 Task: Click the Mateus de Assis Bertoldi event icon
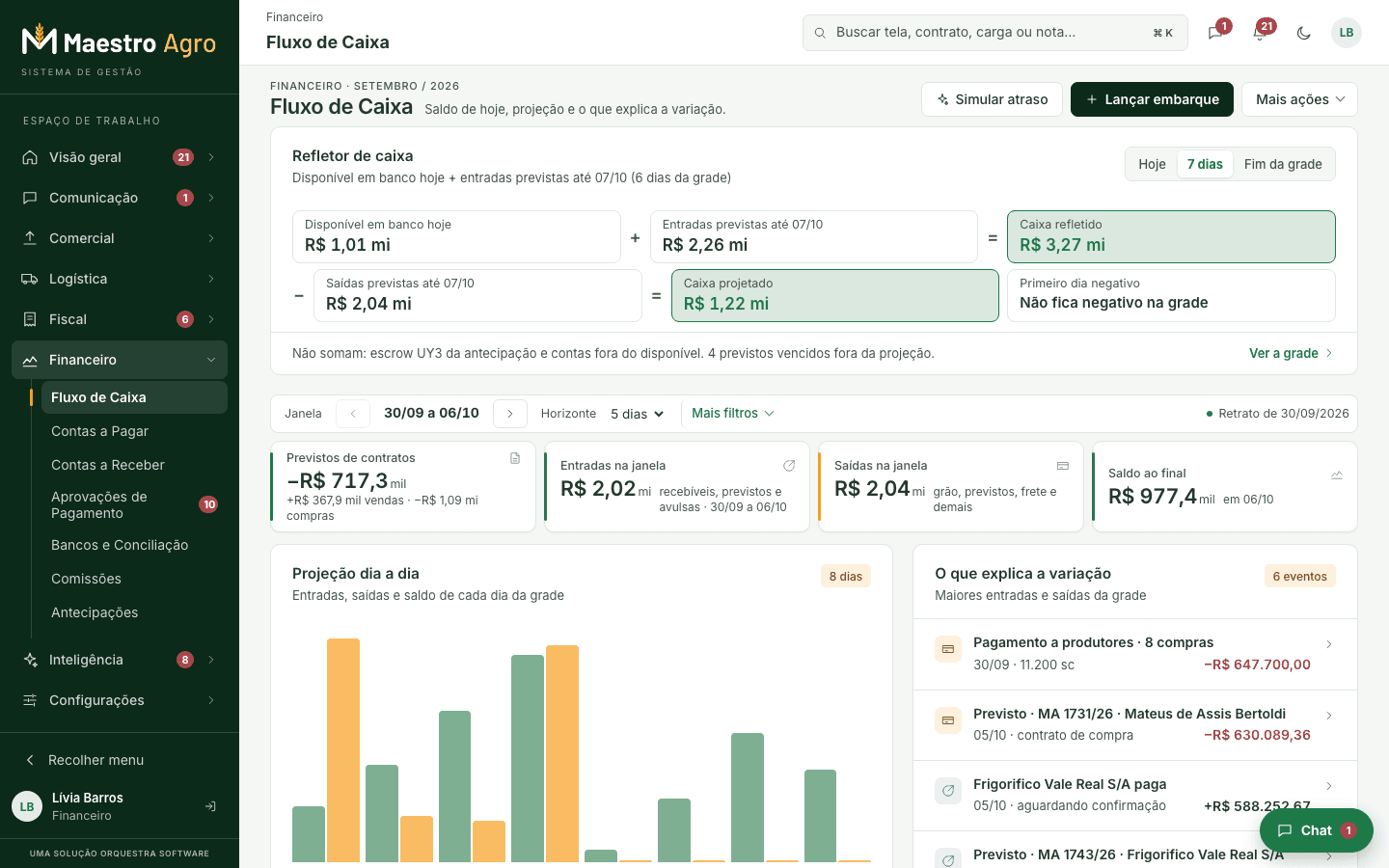pos(948,720)
